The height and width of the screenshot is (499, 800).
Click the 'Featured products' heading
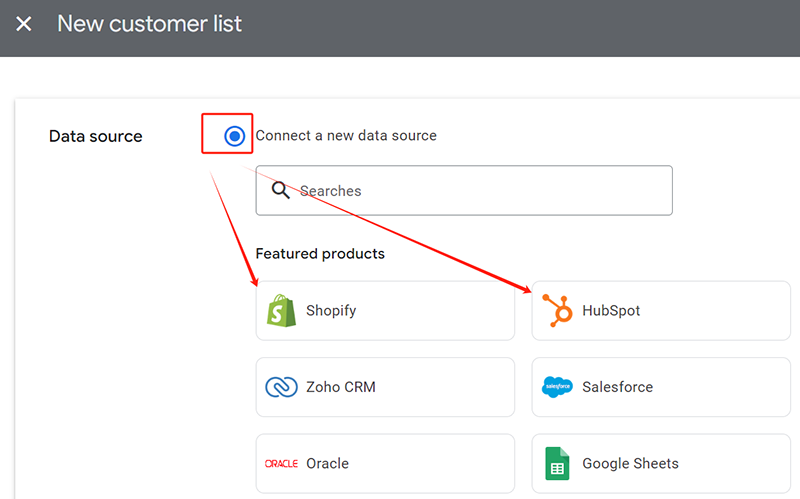(320, 254)
